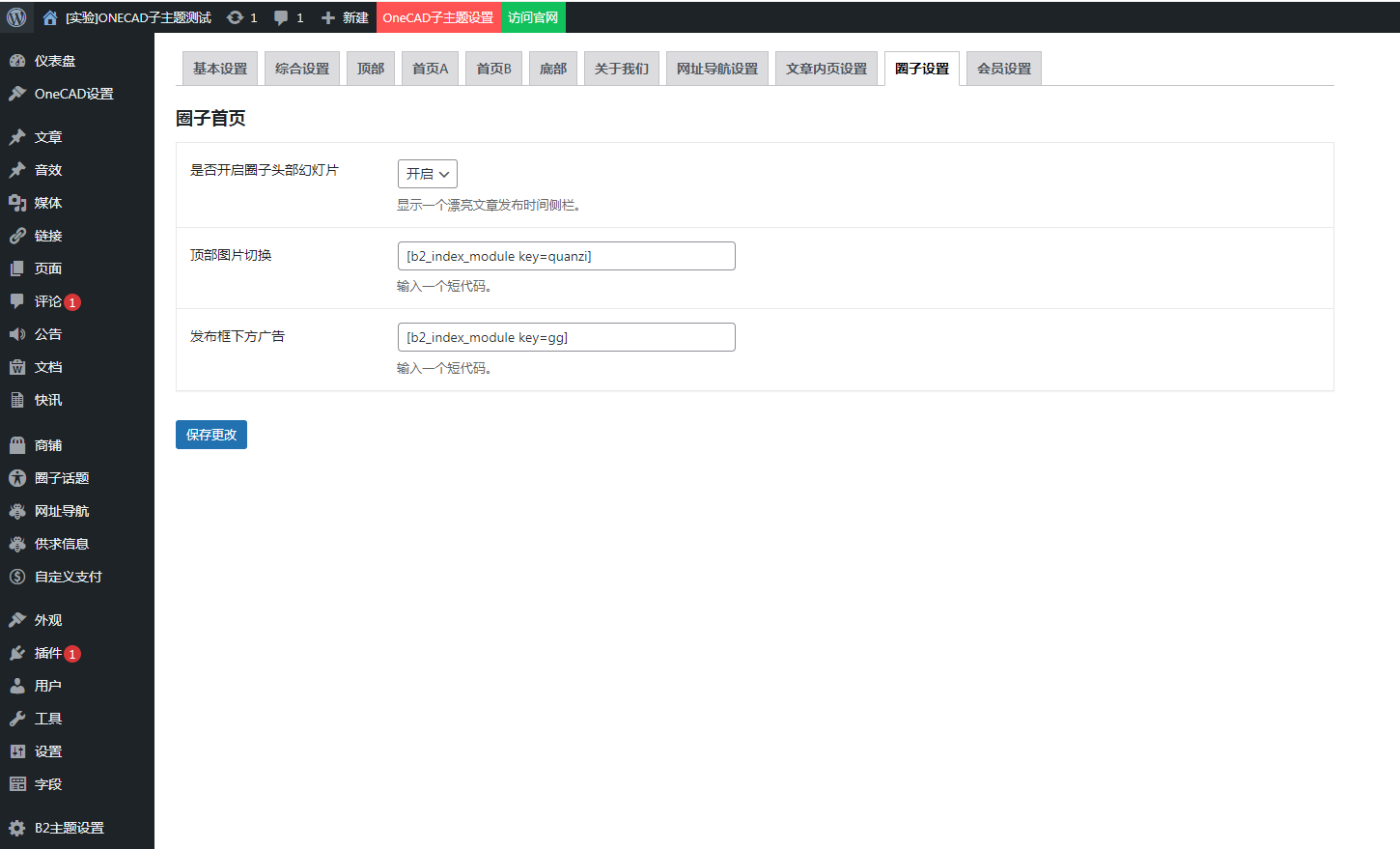1400x849 pixels.
Task: Switch to the 底部 tab
Action: click(x=553, y=69)
